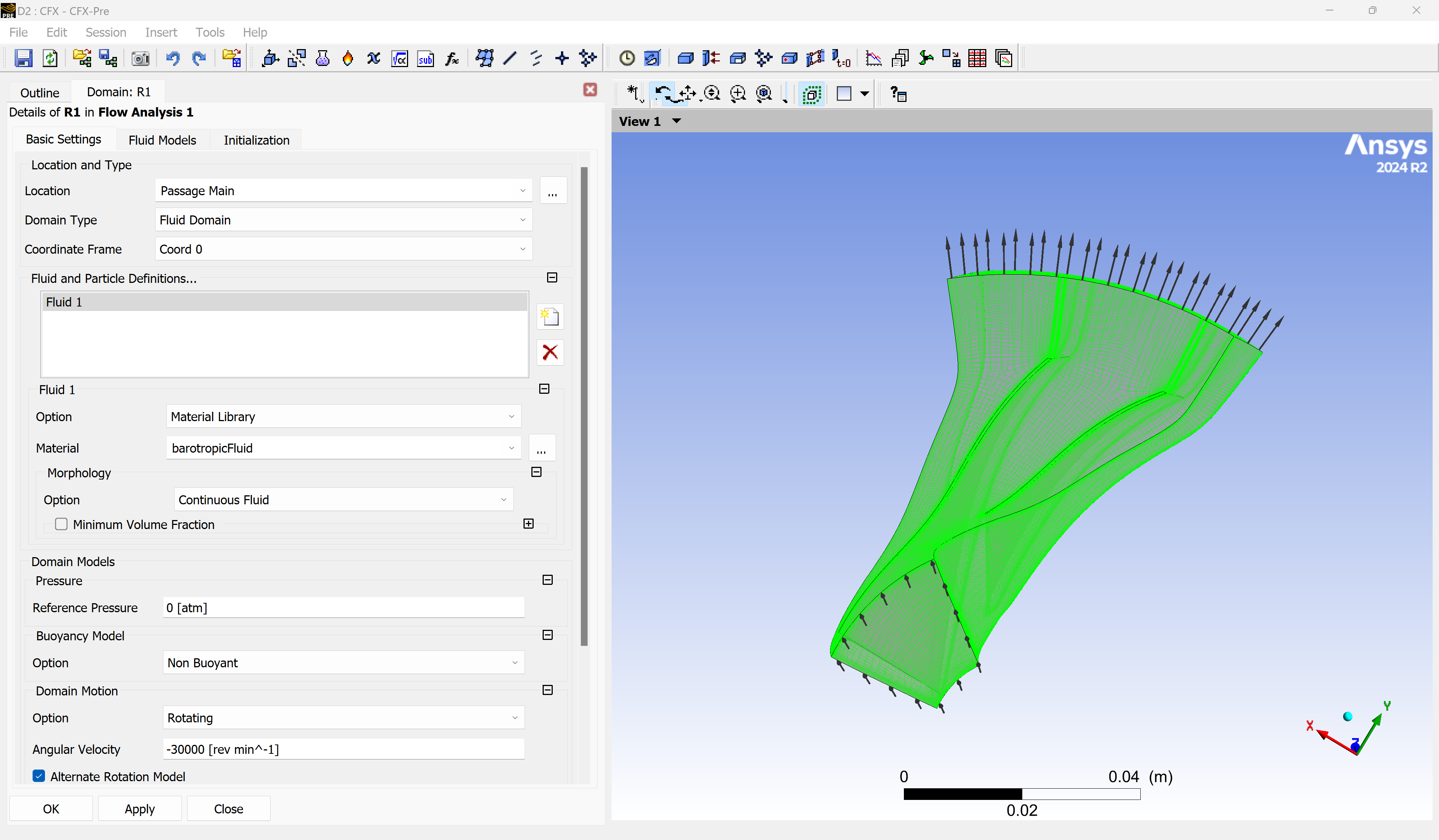Collapse the Morphology section
The width and height of the screenshot is (1439, 840).
[536, 472]
